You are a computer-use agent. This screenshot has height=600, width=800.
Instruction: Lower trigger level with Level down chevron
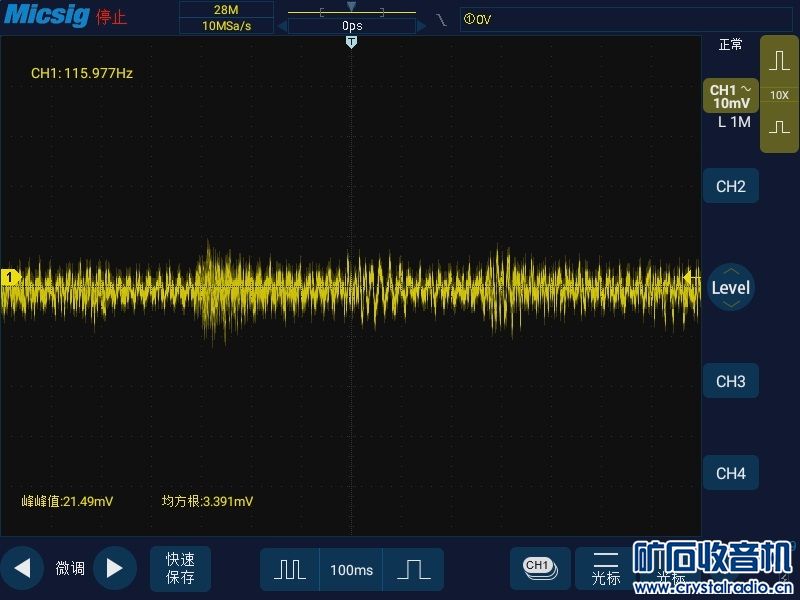pyautogui.click(x=731, y=305)
